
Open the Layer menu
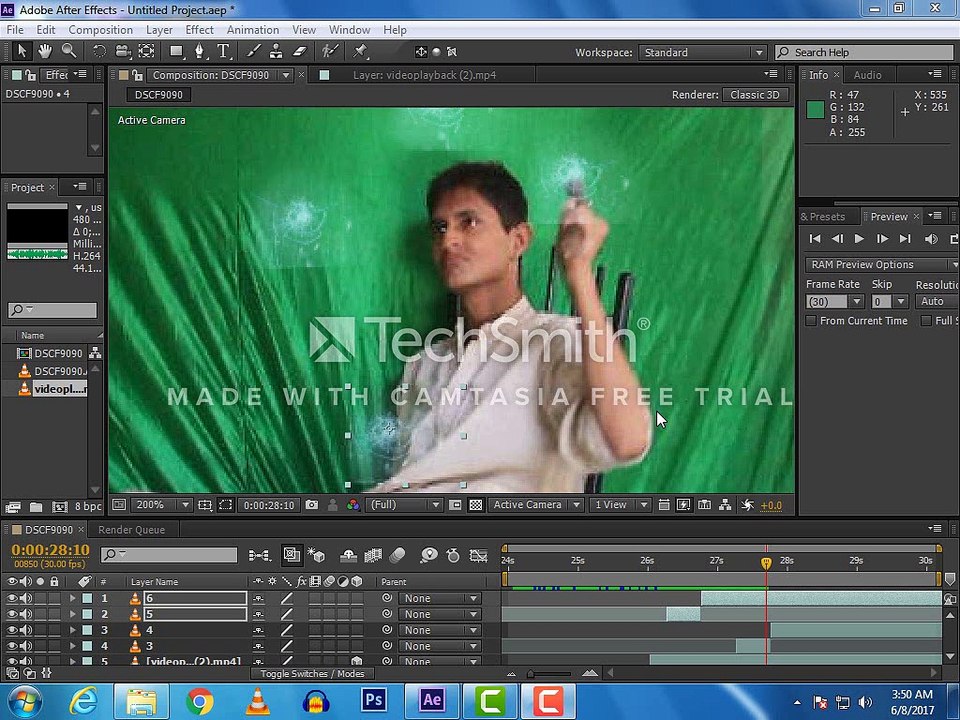click(x=159, y=30)
